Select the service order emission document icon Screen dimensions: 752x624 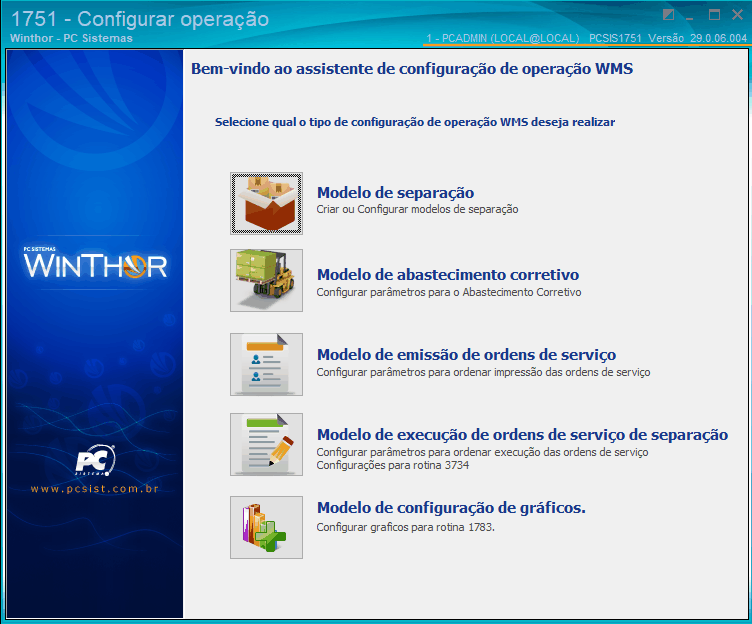tap(266, 365)
